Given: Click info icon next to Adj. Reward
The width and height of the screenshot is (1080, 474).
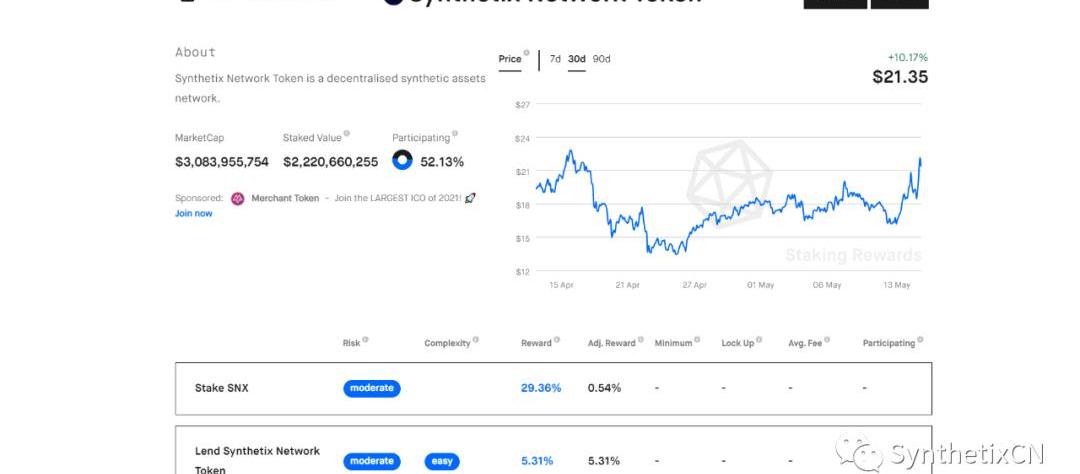Looking at the screenshot, I should 641,340.
